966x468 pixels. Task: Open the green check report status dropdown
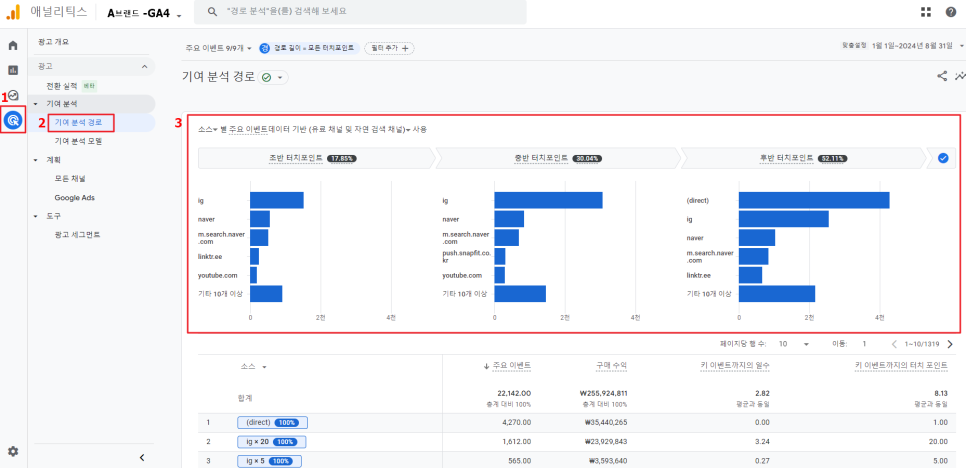click(273, 78)
